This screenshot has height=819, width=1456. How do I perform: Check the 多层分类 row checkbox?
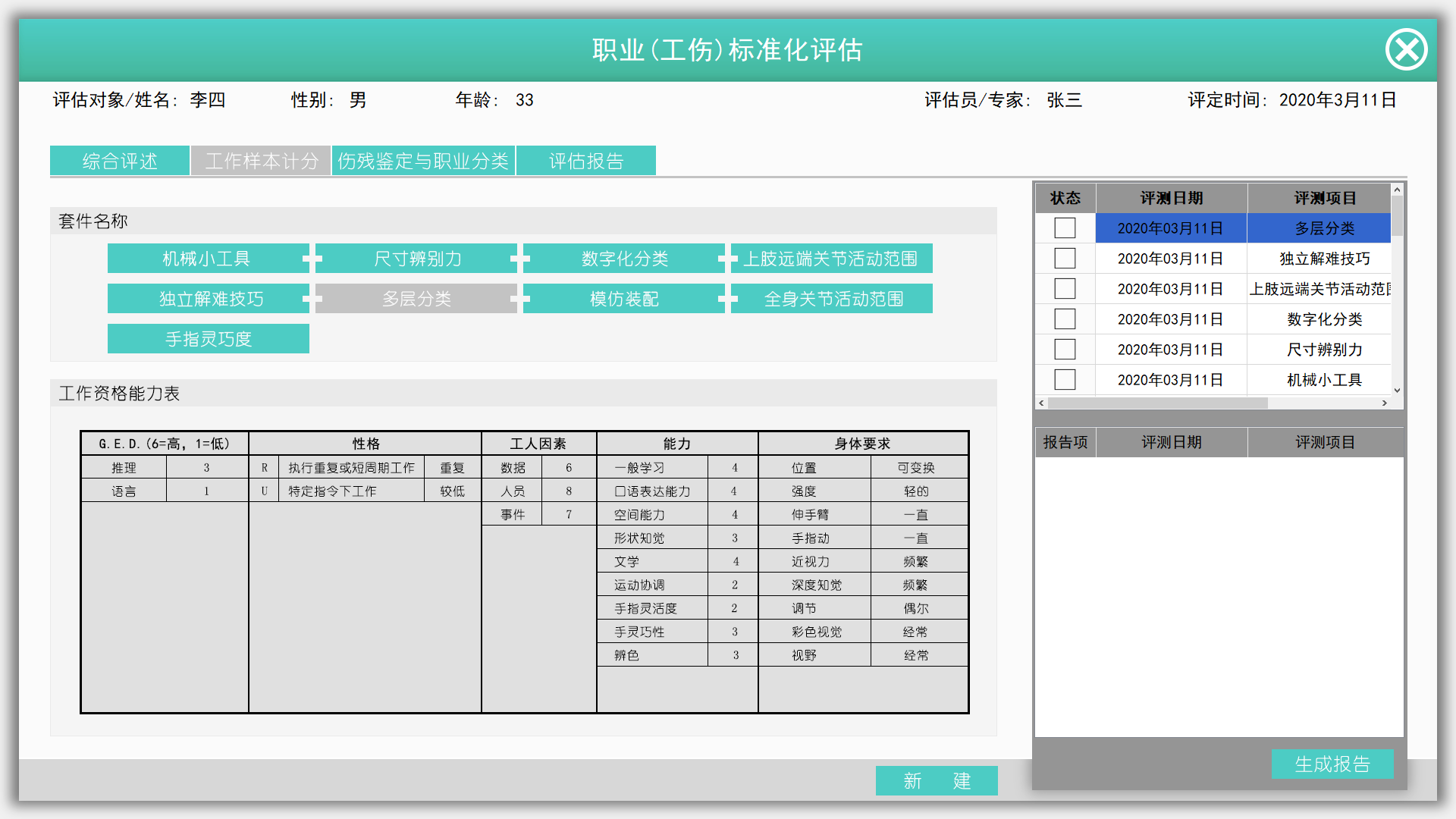click(x=1065, y=228)
